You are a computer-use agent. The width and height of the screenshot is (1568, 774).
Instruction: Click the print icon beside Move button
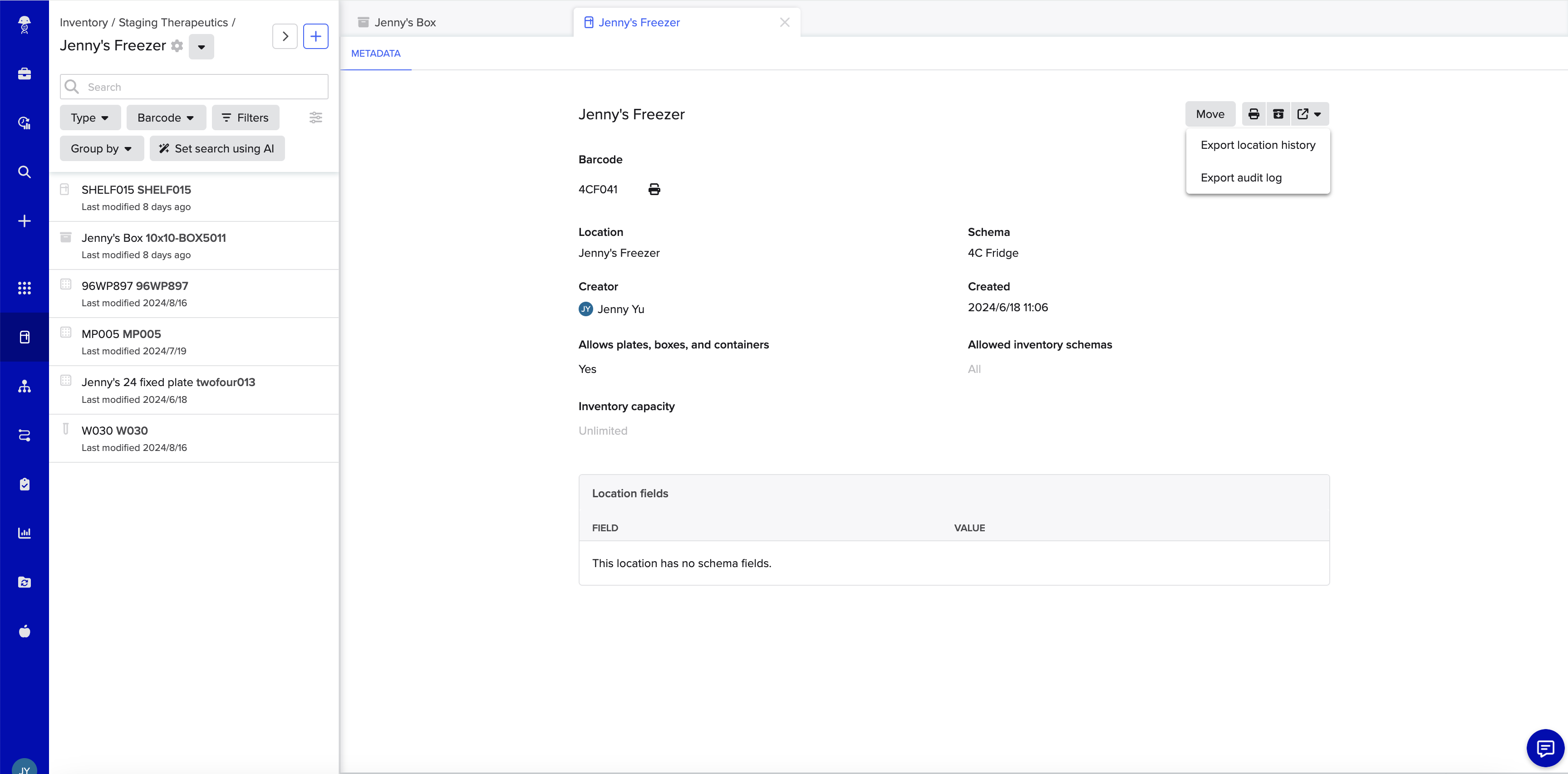(x=1254, y=114)
